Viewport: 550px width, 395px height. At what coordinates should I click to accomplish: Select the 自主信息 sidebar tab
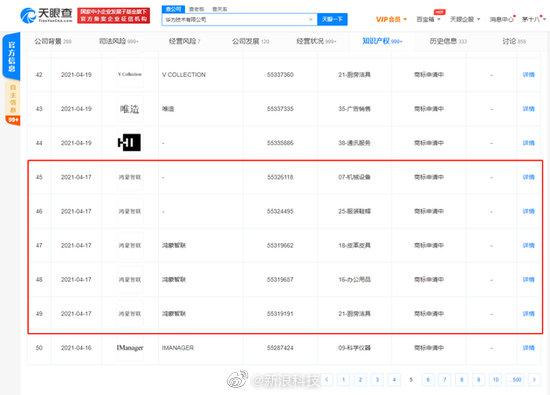pos(13,99)
